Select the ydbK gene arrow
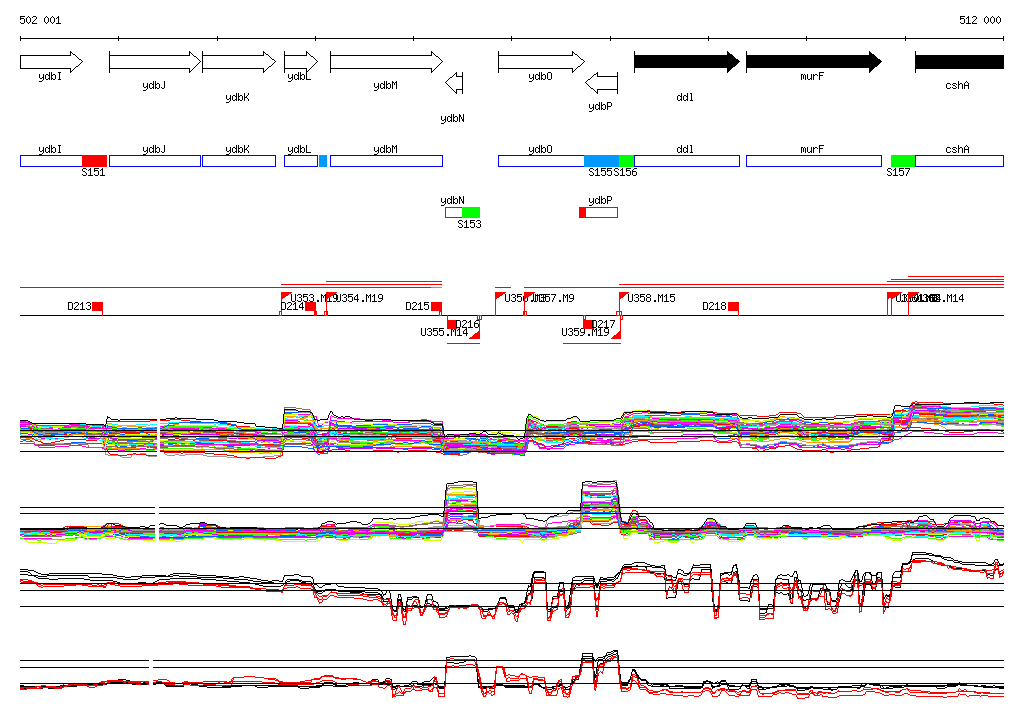The height and width of the screenshot is (714, 1024). click(239, 62)
